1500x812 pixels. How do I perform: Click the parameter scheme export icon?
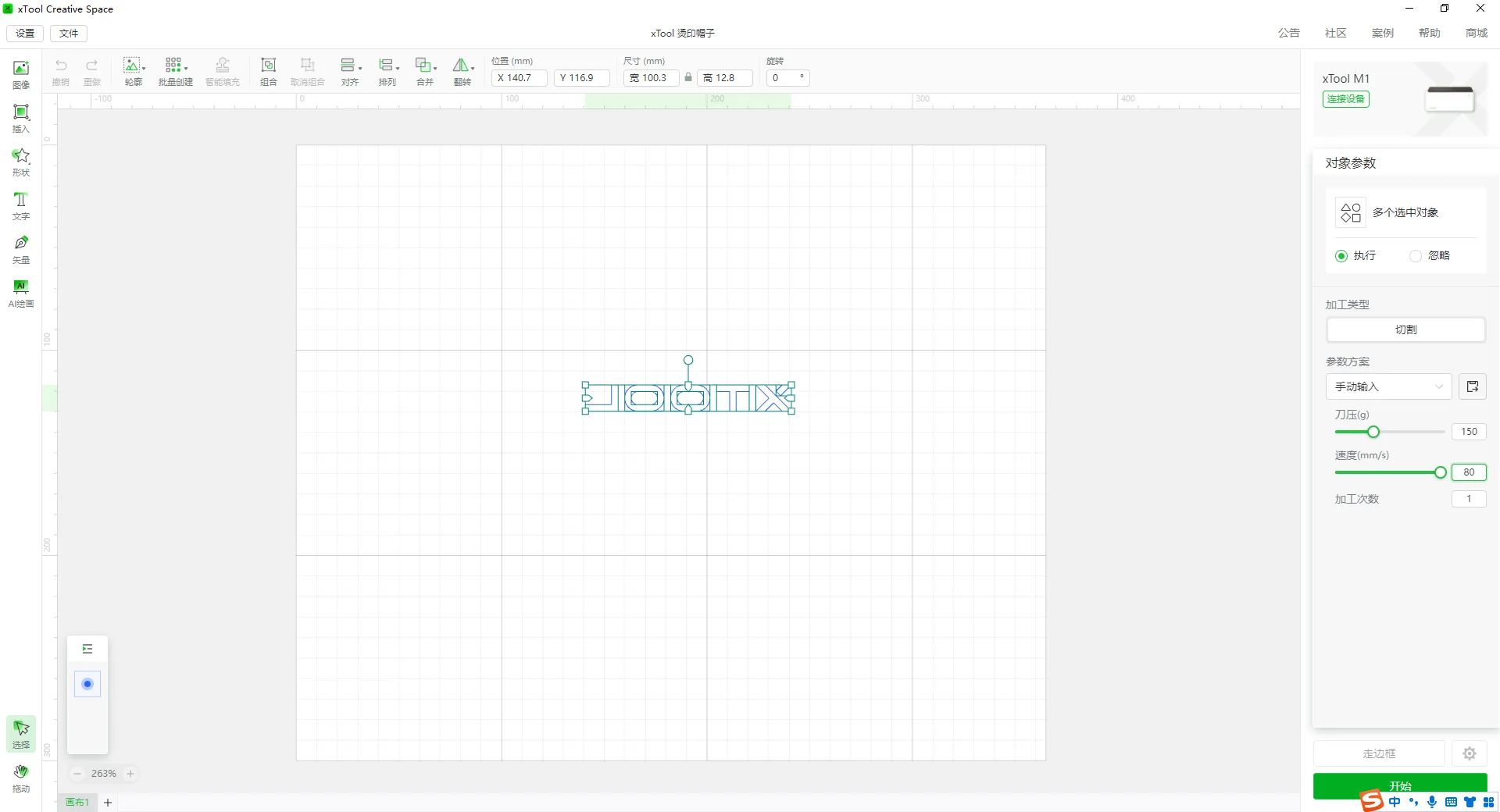[1473, 386]
